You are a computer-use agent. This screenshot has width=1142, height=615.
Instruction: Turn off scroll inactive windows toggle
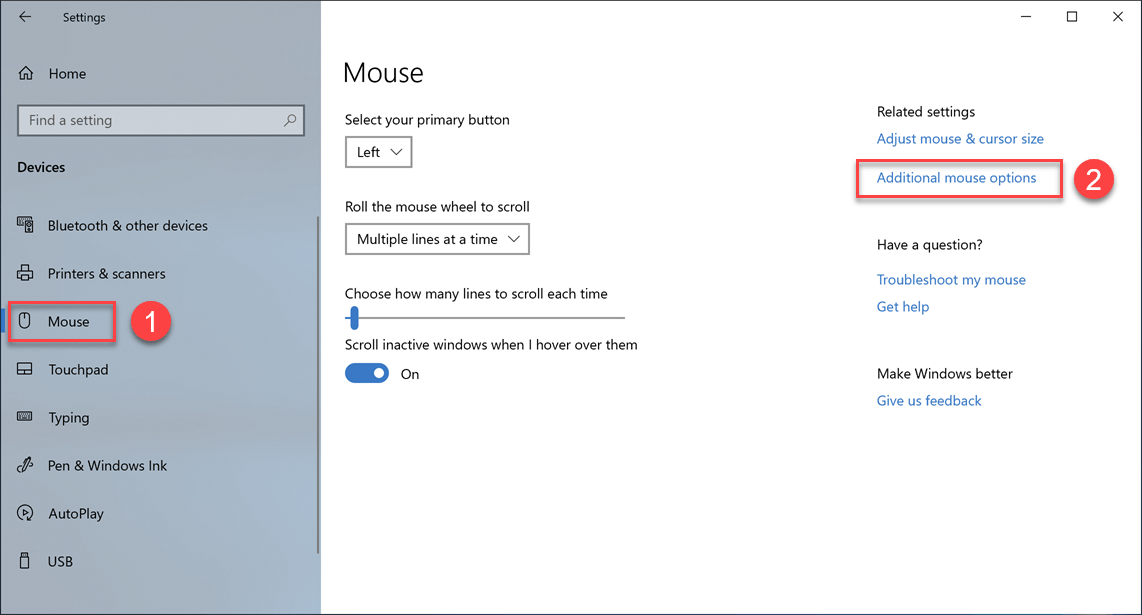coord(367,373)
